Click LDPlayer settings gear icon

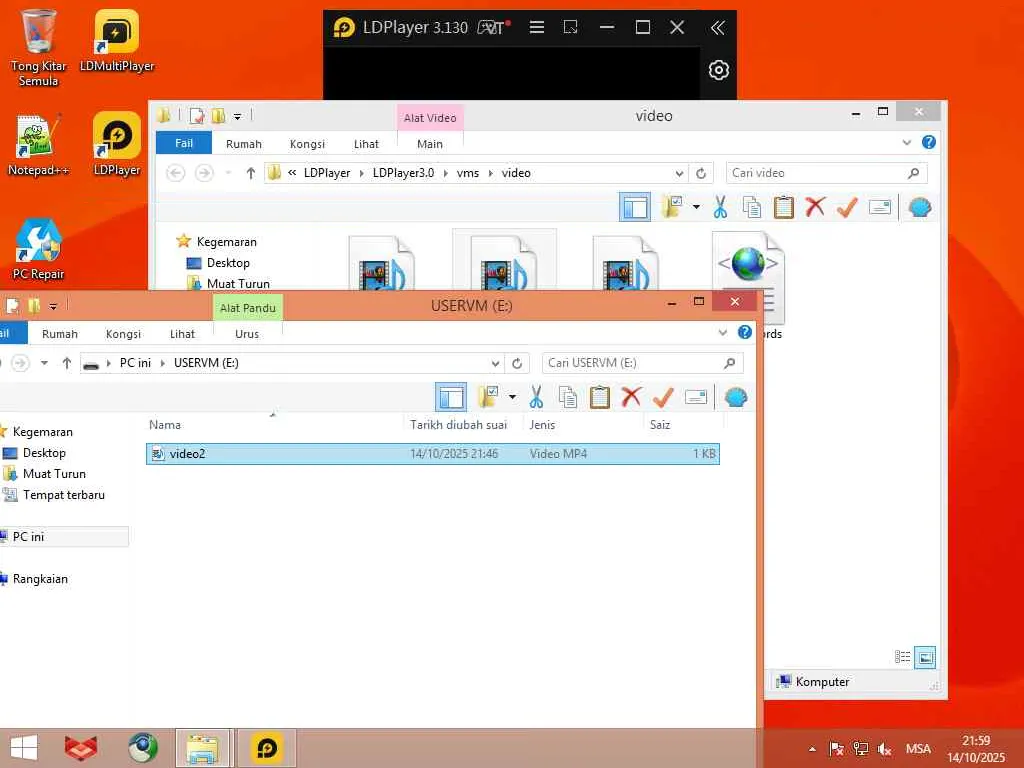click(718, 70)
